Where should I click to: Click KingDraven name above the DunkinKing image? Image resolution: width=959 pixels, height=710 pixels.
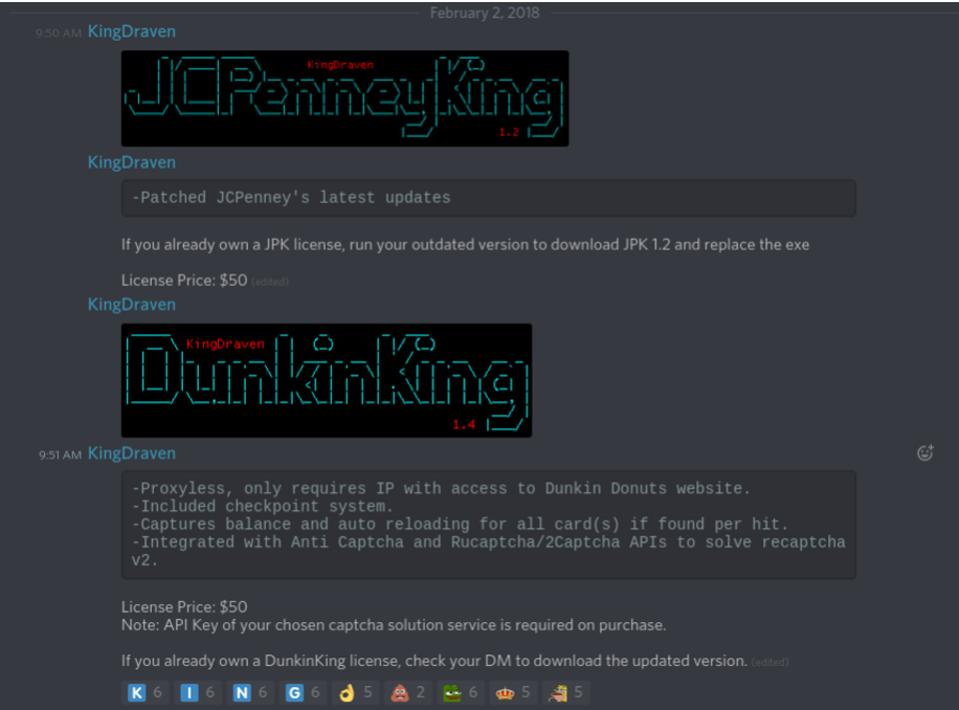pyautogui.click(x=131, y=304)
